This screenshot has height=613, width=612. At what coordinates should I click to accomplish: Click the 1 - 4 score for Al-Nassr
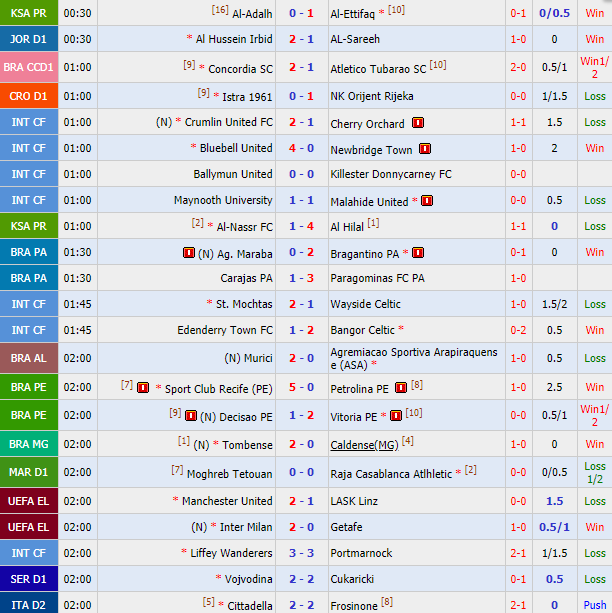302,226
